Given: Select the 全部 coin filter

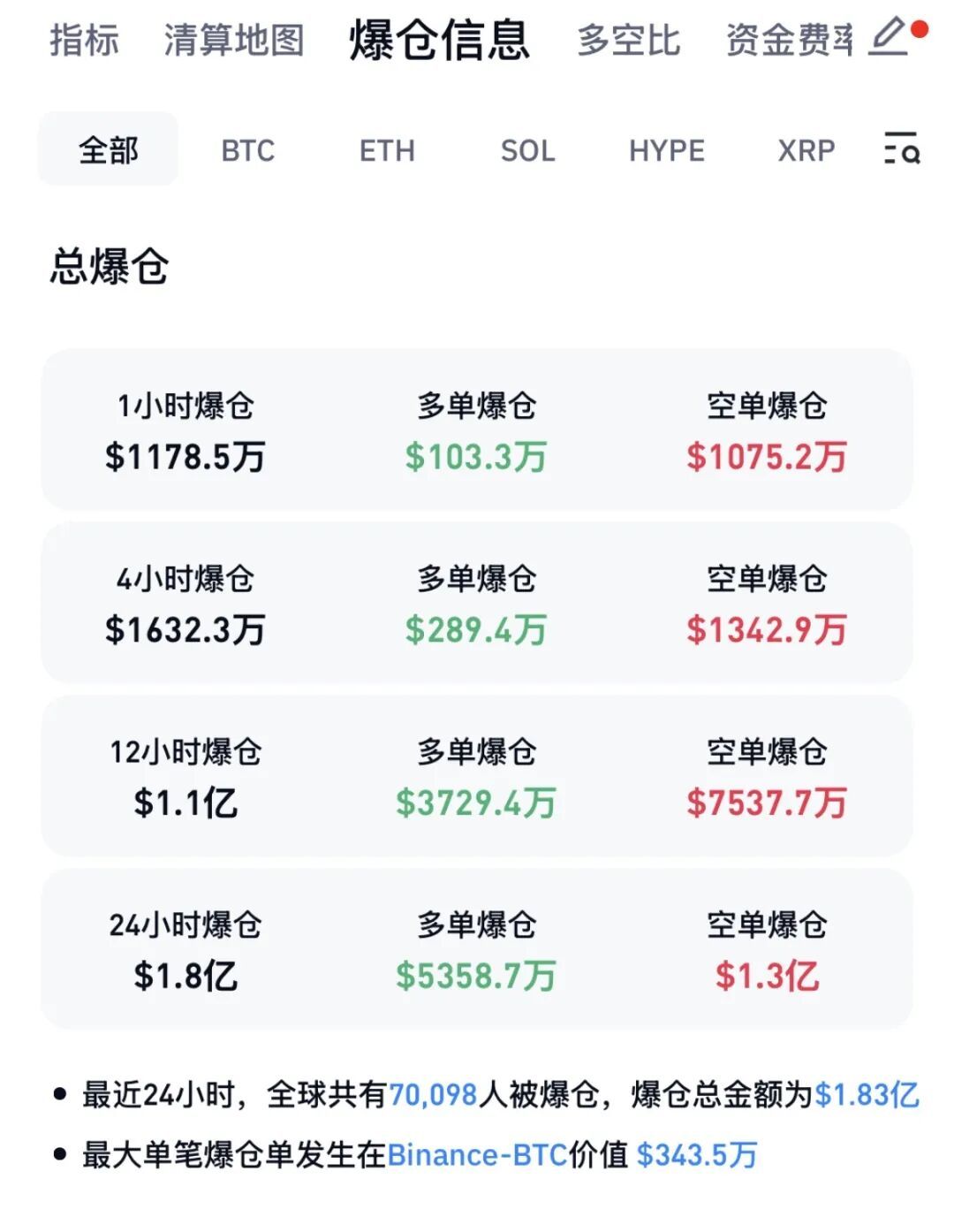Looking at the screenshot, I should tap(108, 149).
